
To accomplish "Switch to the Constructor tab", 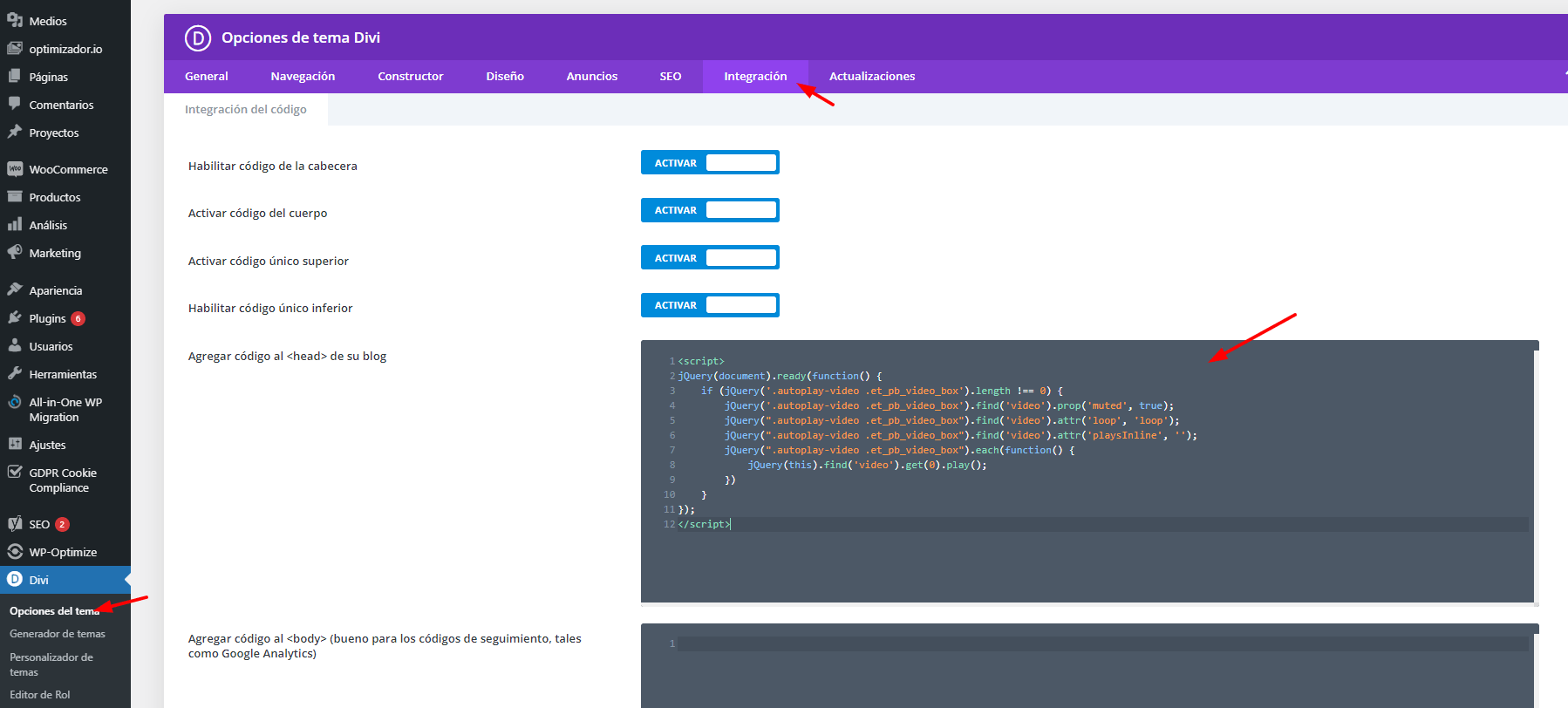I will click(411, 76).
